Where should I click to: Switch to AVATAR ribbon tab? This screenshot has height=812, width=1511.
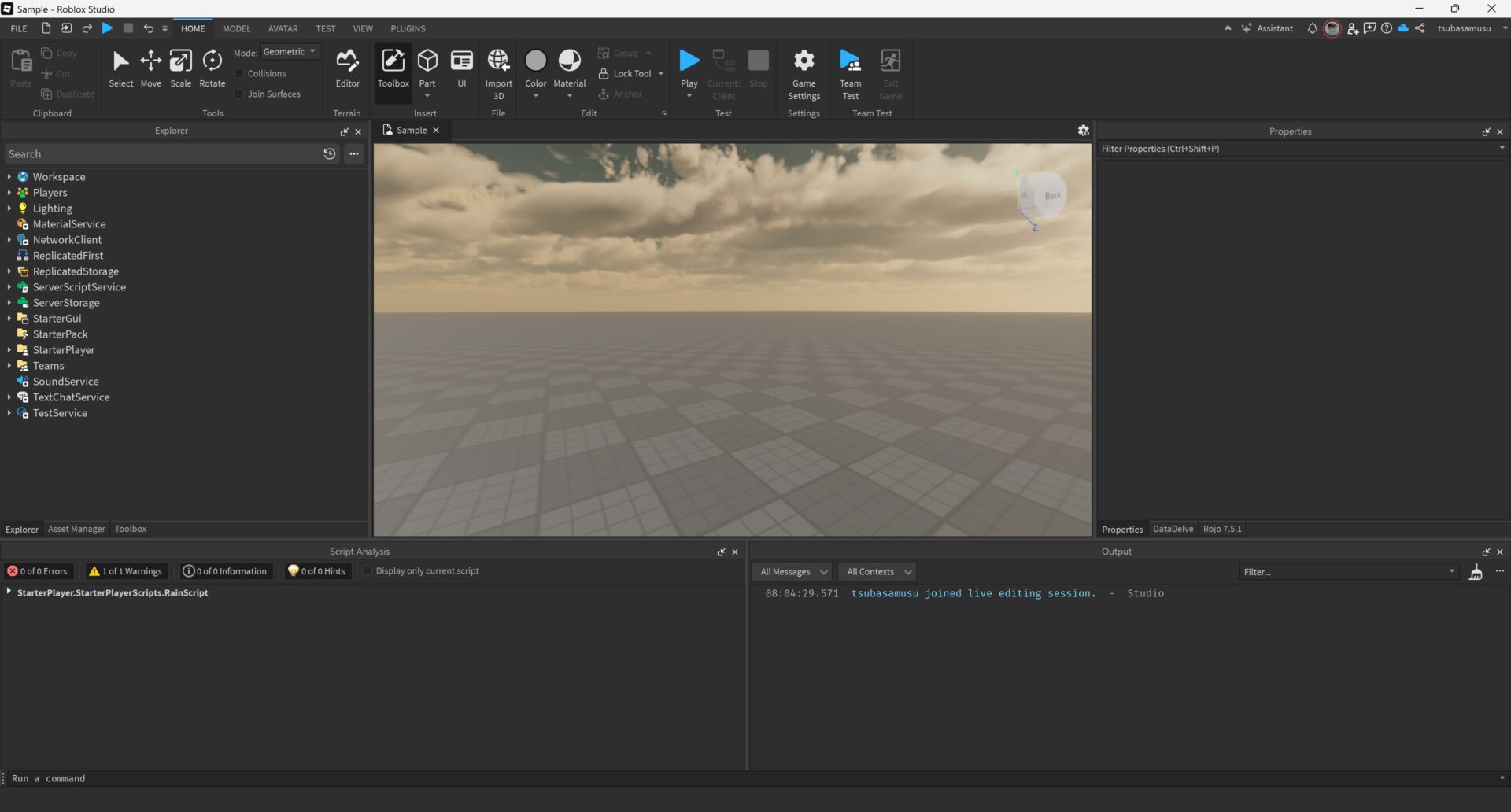pos(283,28)
